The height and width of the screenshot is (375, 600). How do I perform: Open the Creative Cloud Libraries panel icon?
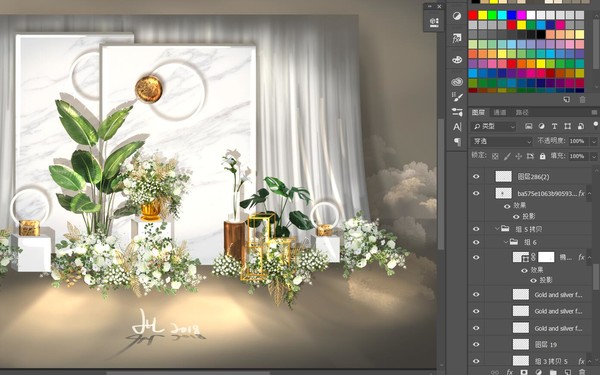[457, 82]
